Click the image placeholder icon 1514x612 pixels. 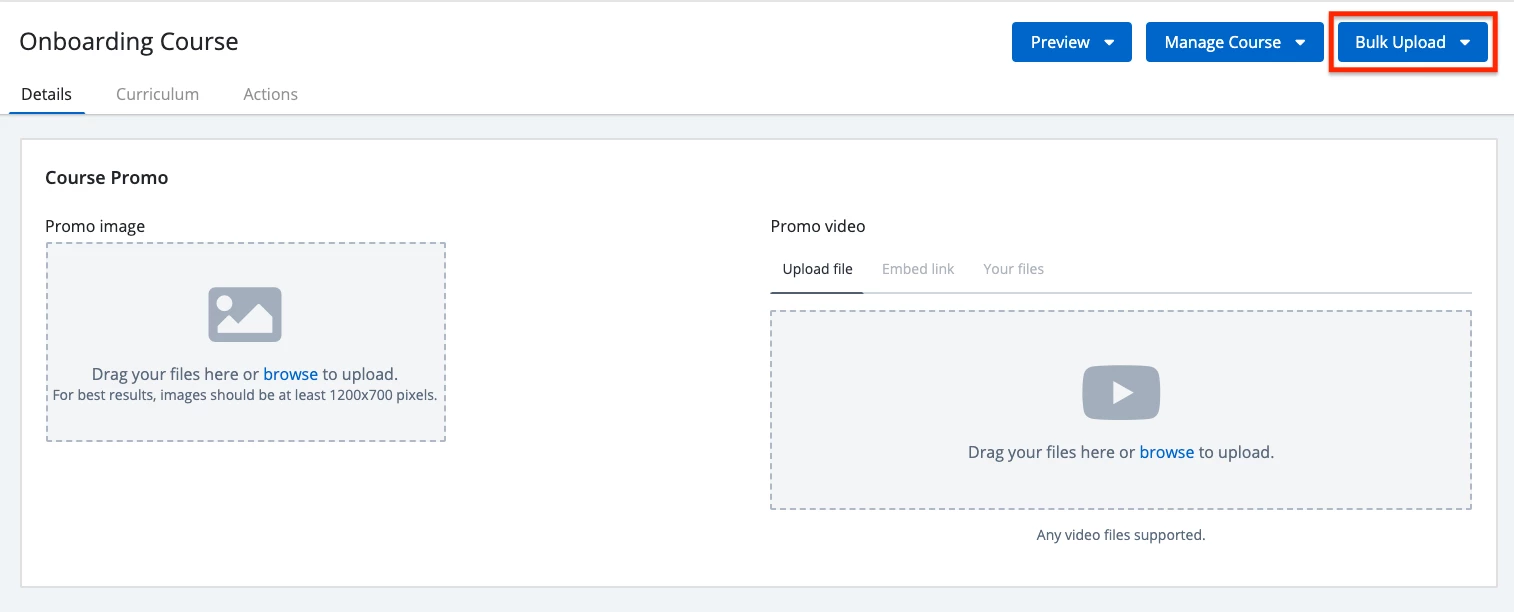coord(245,314)
